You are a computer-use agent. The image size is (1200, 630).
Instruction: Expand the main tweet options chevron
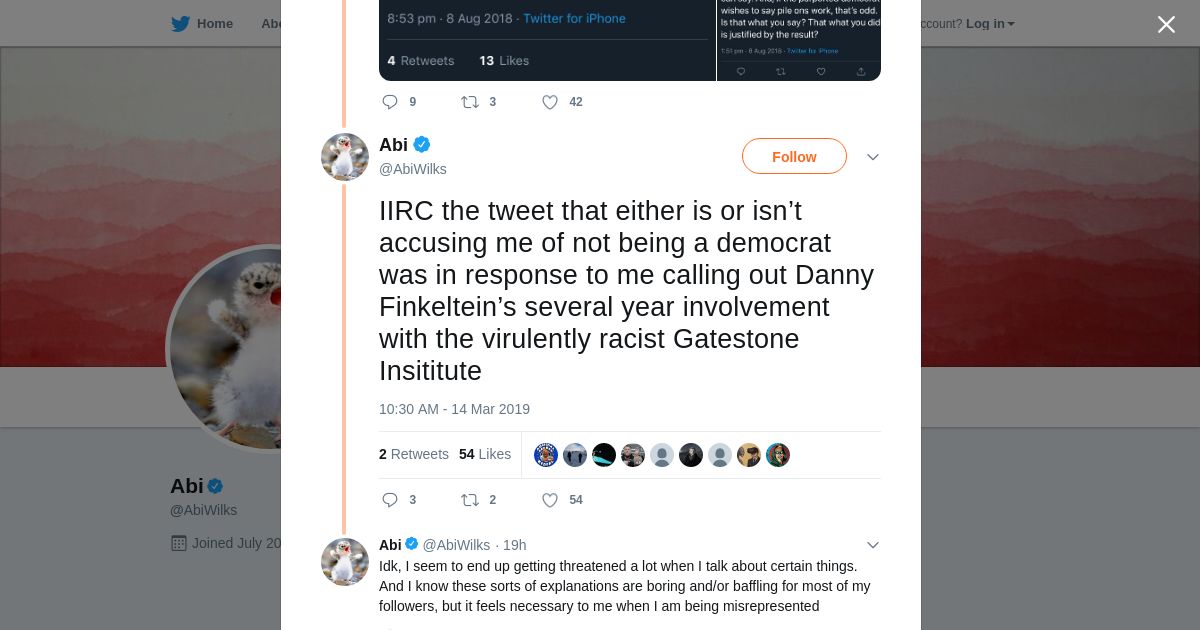[x=873, y=157]
